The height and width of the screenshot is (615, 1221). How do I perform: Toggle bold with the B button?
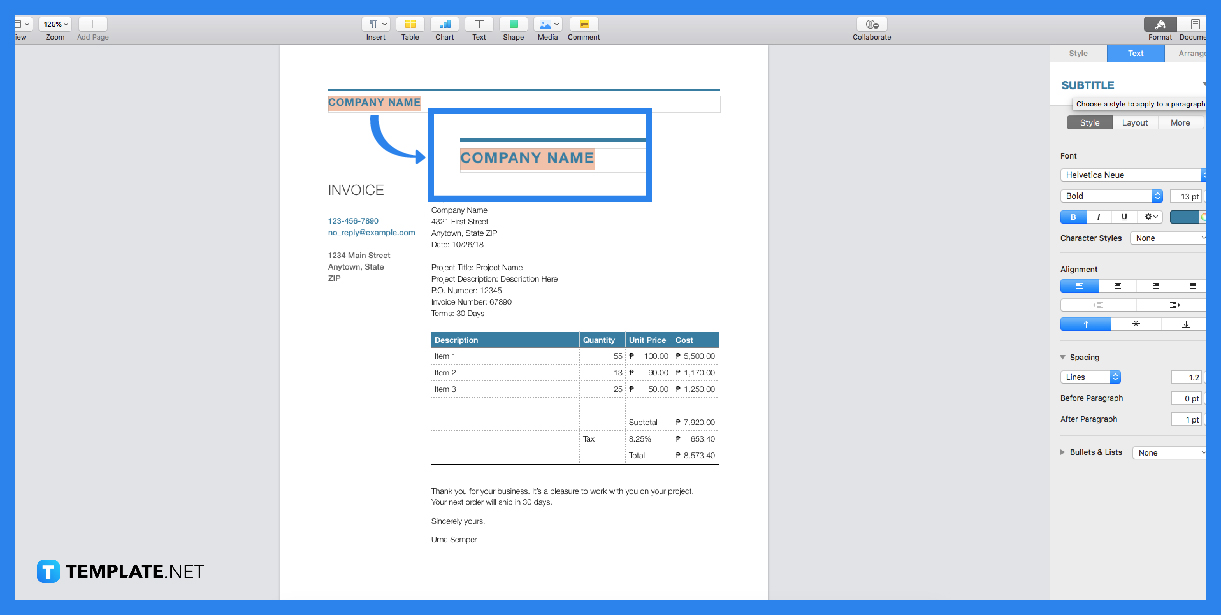coord(1072,216)
